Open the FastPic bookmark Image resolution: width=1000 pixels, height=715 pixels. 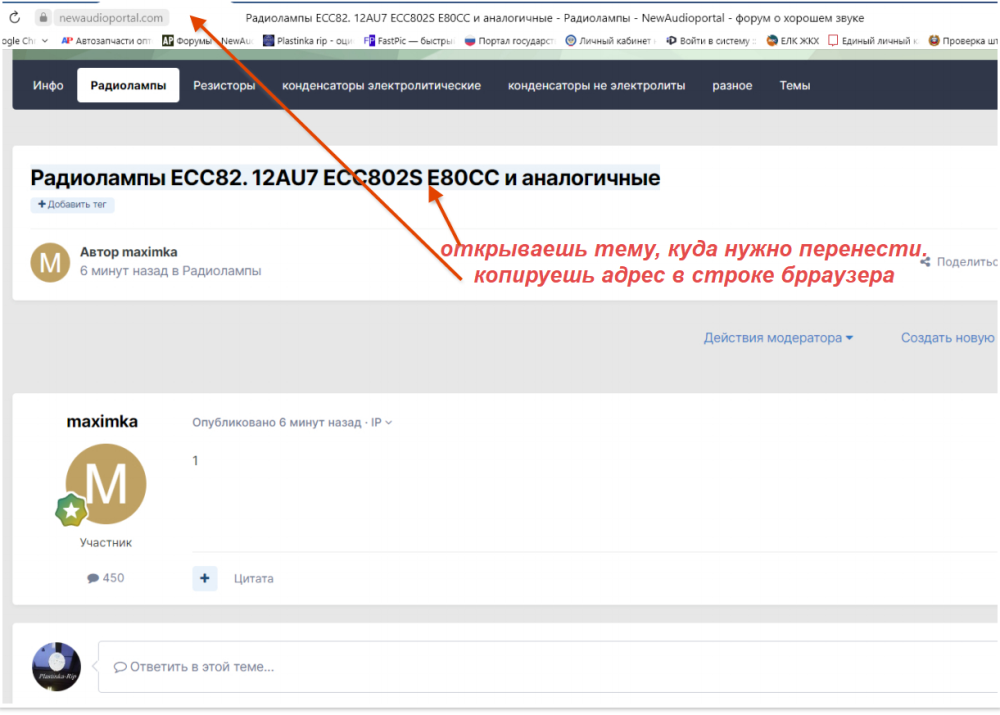(x=413, y=41)
